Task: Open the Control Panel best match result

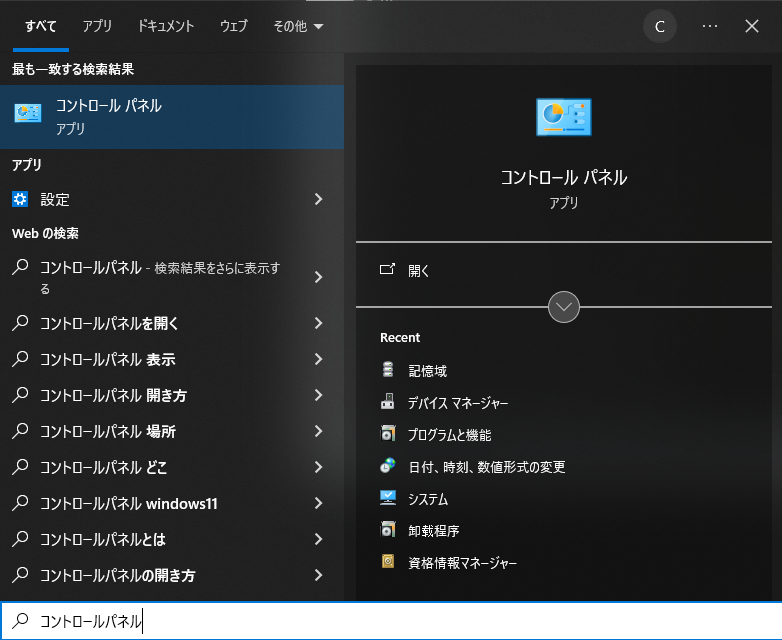Action: [x=172, y=117]
